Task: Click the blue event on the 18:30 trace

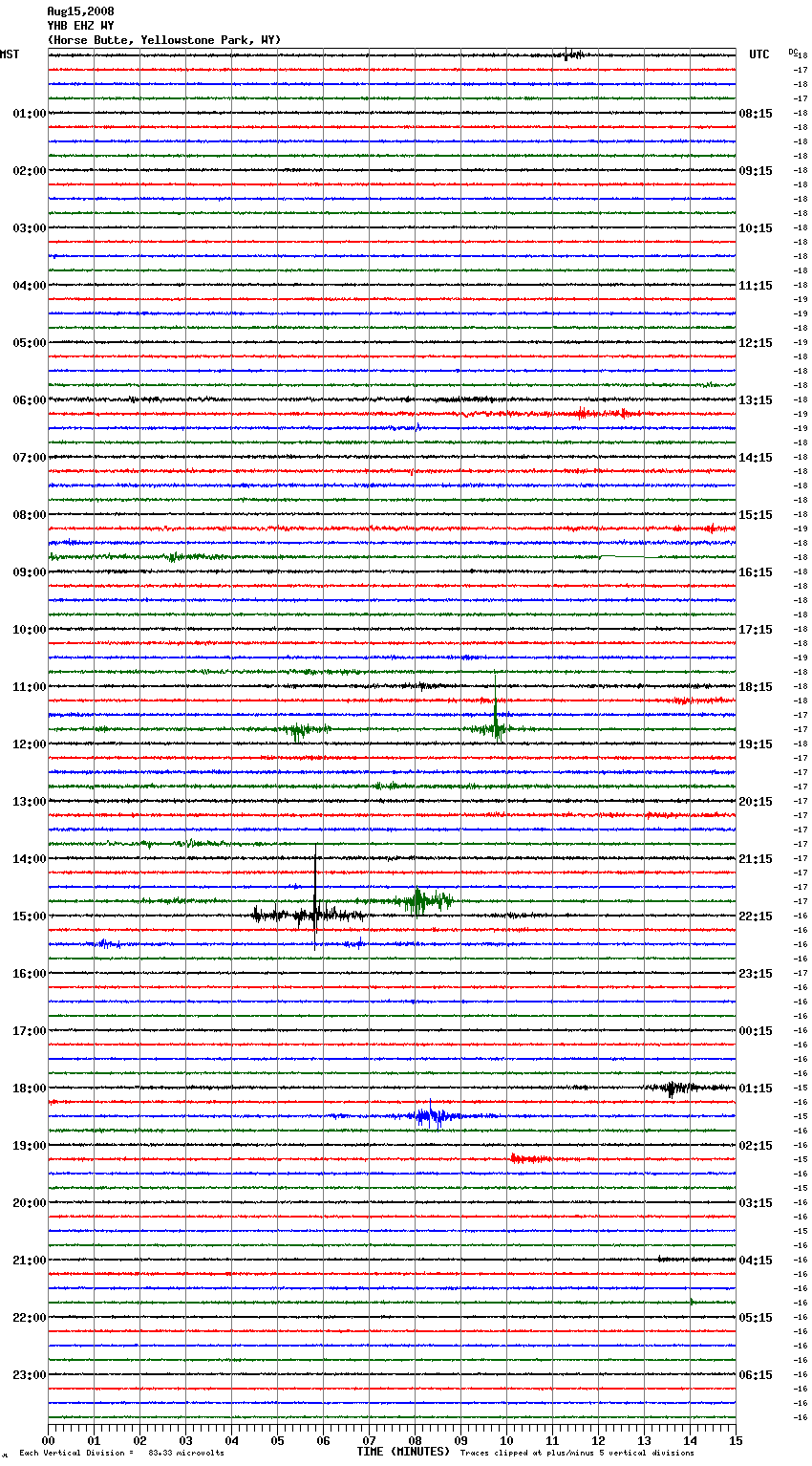Action: (435, 1115)
